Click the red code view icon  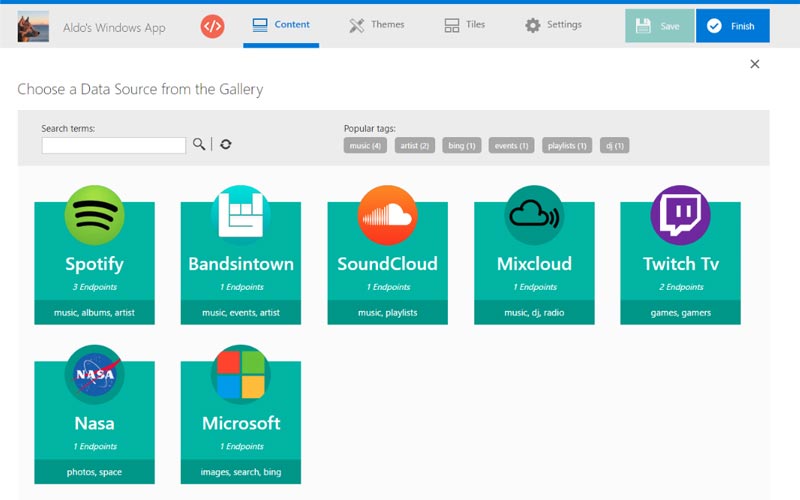click(x=212, y=26)
